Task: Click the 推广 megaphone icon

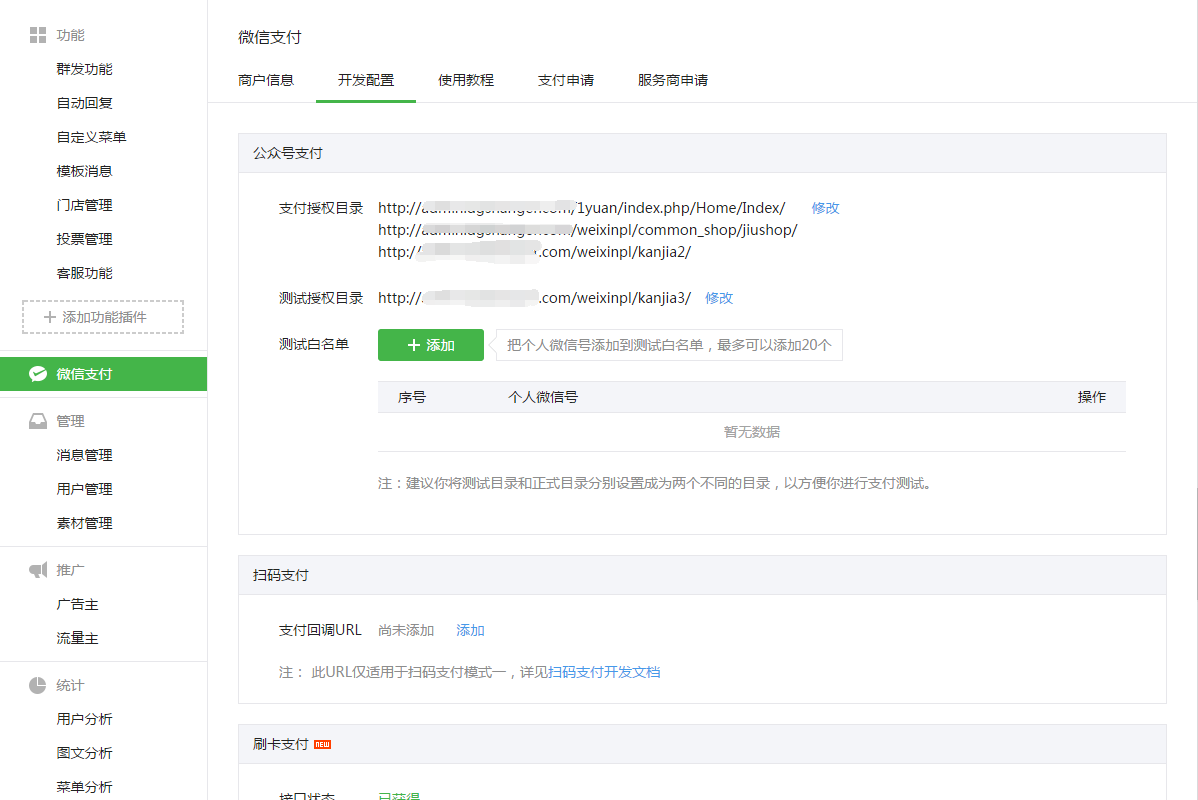Action: 37,570
